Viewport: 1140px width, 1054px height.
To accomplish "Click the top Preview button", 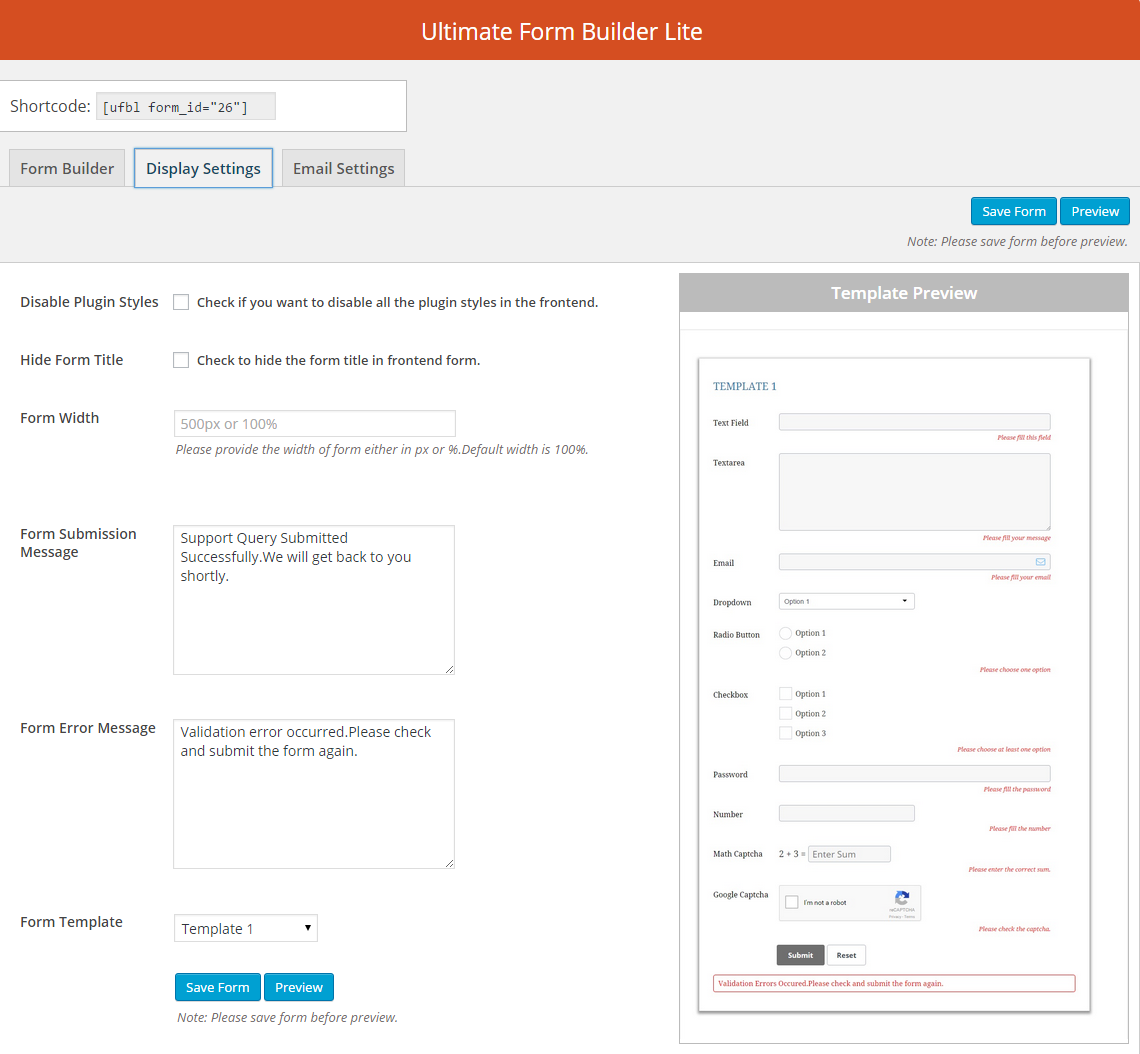I will tap(1095, 212).
